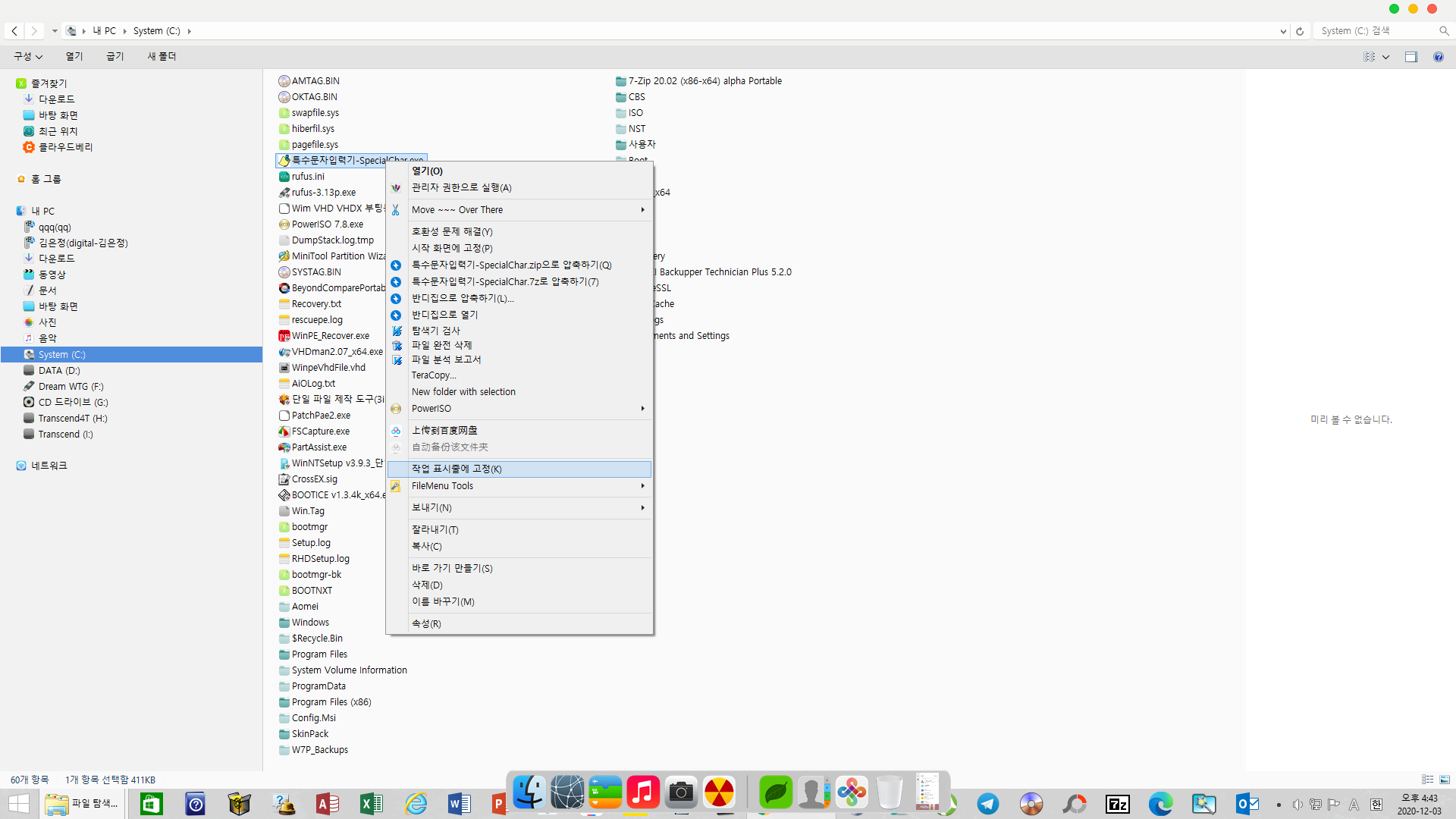Open Finder icon in the dock
The width and height of the screenshot is (1456, 819).
529,792
